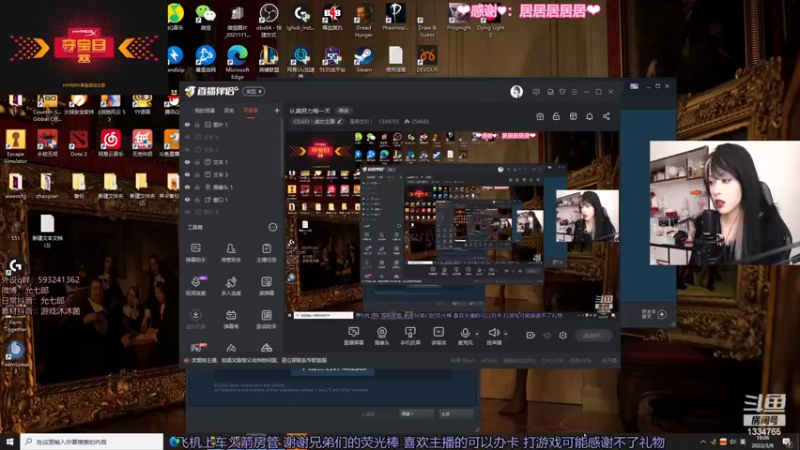Open the Dota 2 desktop shortcut
This screenshot has width=800, height=450.
pyautogui.click(x=79, y=142)
